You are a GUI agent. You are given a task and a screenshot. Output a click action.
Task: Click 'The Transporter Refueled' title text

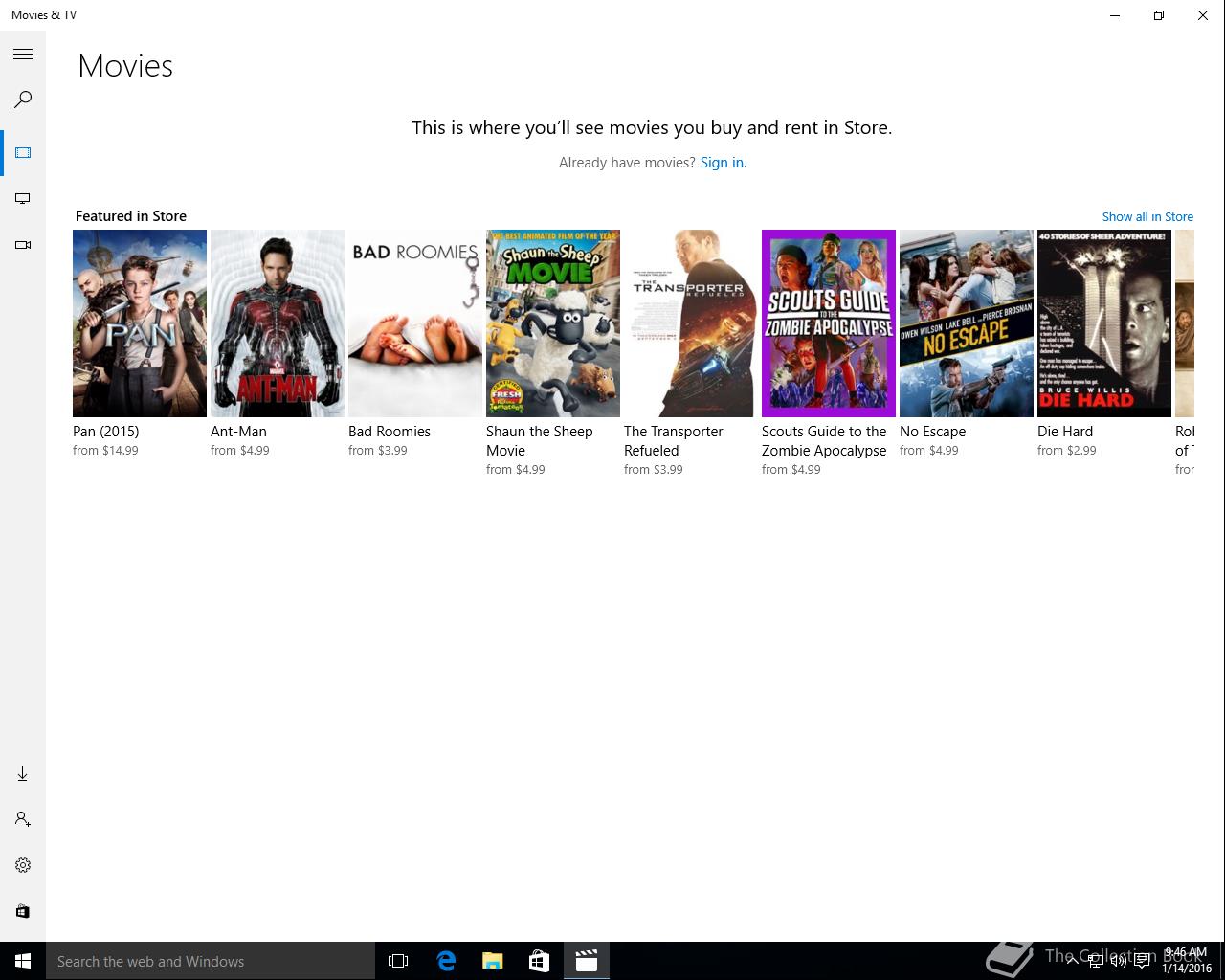674,441
